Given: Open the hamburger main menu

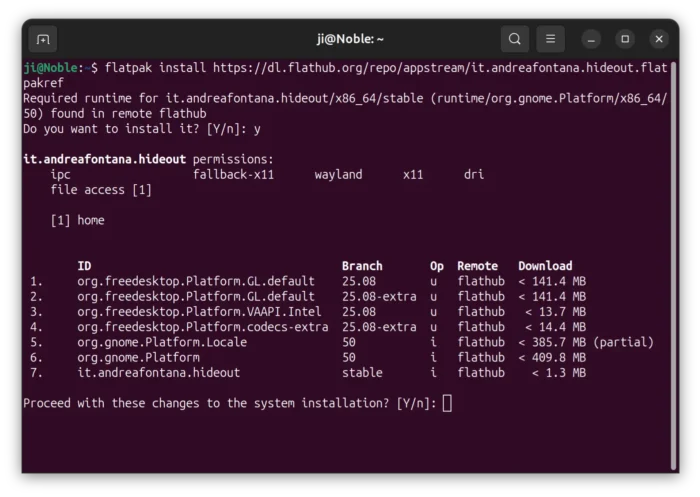Looking at the screenshot, I should tap(550, 39).
